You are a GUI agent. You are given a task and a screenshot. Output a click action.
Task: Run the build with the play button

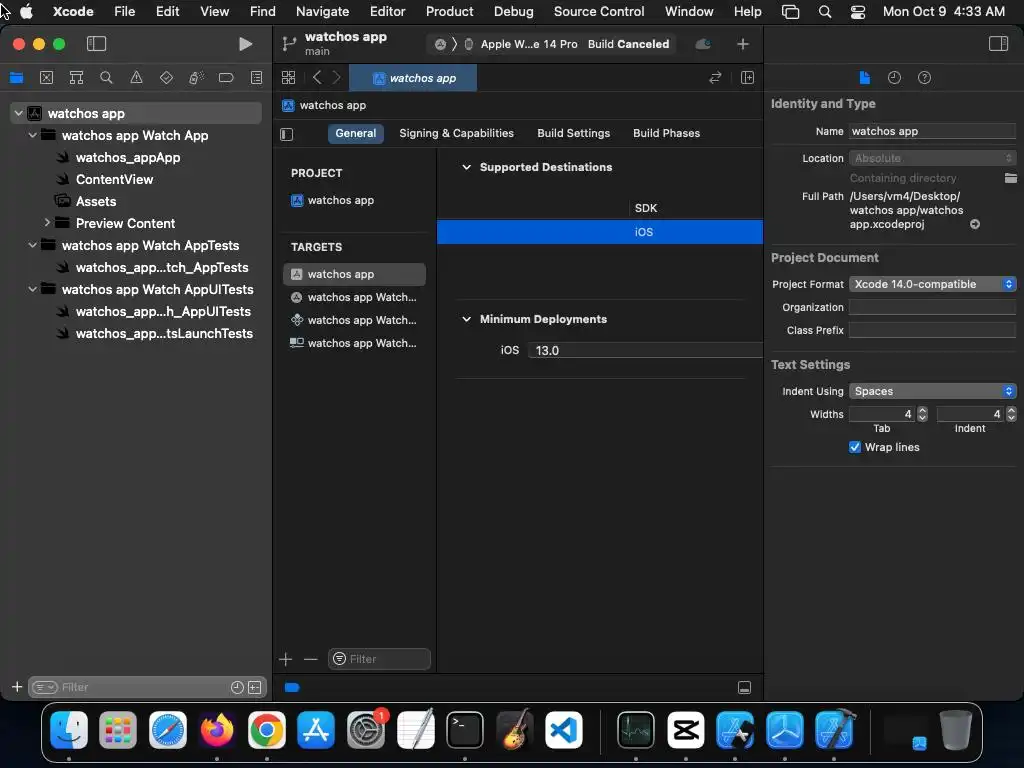coord(246,44)
